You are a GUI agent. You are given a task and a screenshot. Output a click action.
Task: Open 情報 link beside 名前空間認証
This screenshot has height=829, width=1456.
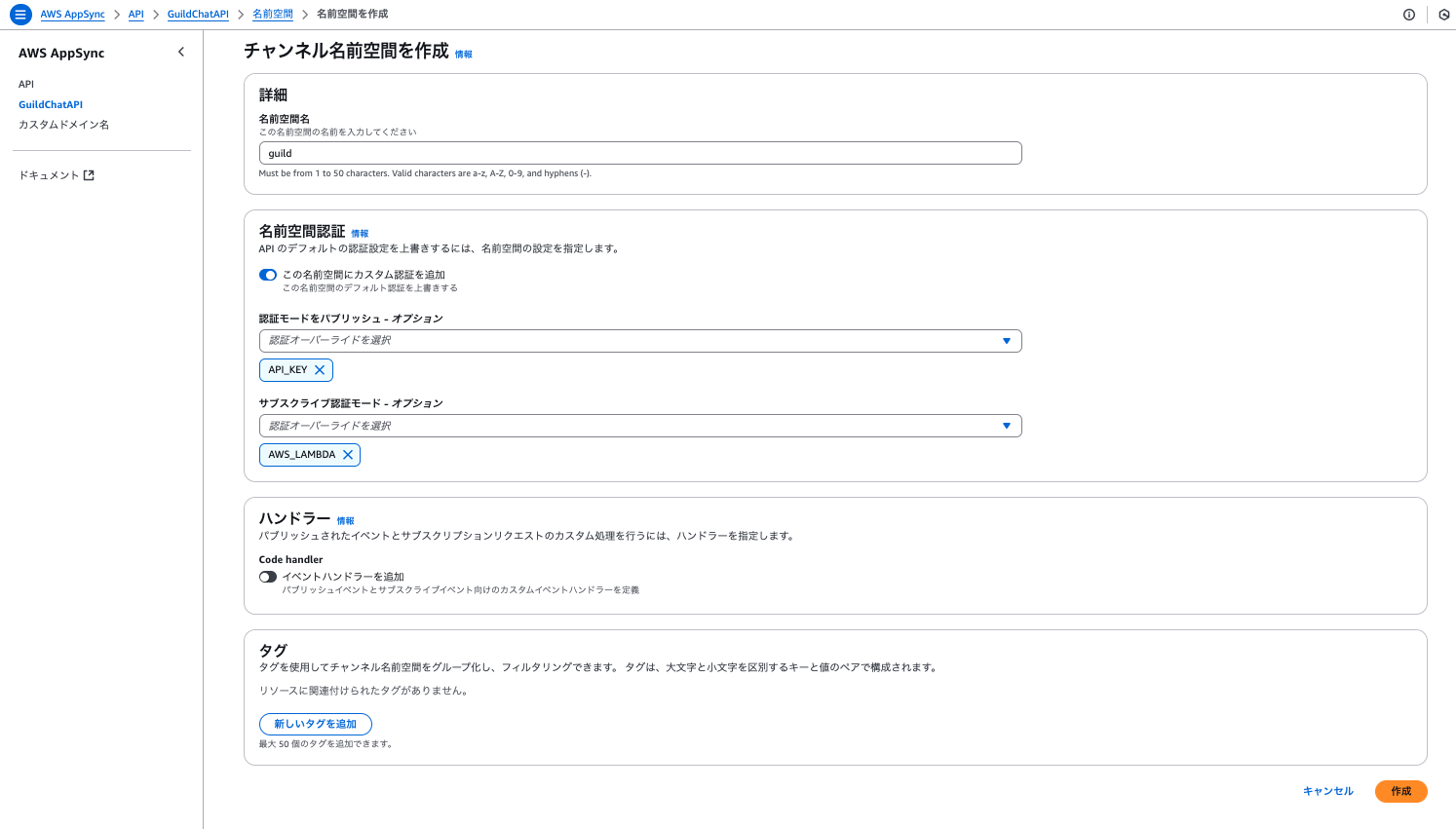coord(360,234)
